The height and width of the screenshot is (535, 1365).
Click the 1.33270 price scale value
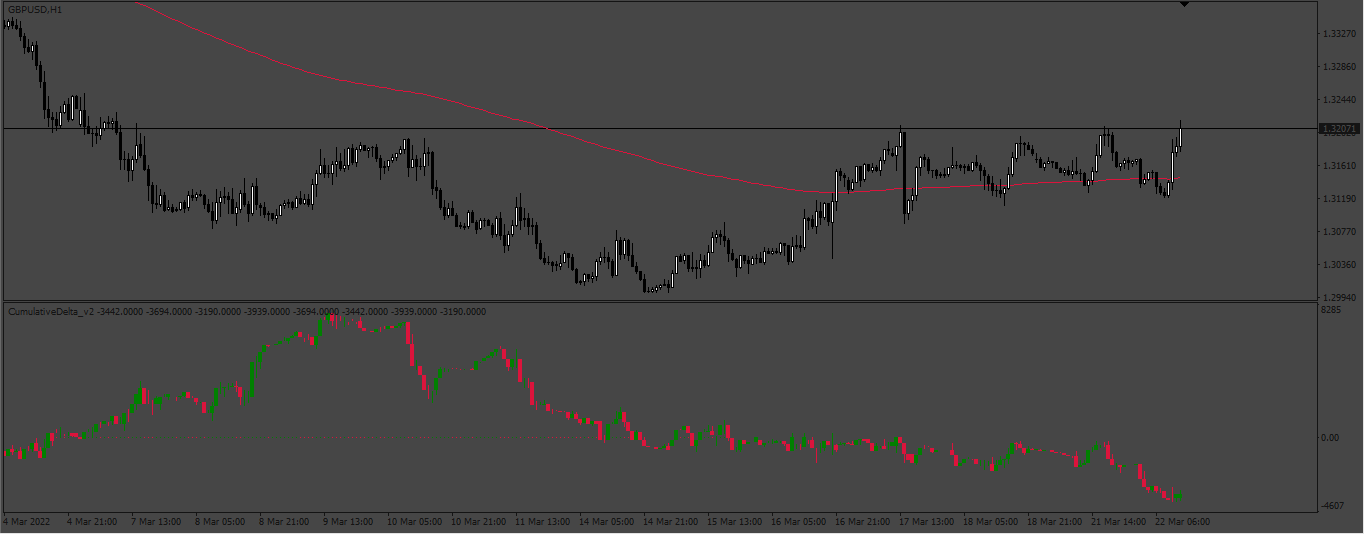(1338, 34)
